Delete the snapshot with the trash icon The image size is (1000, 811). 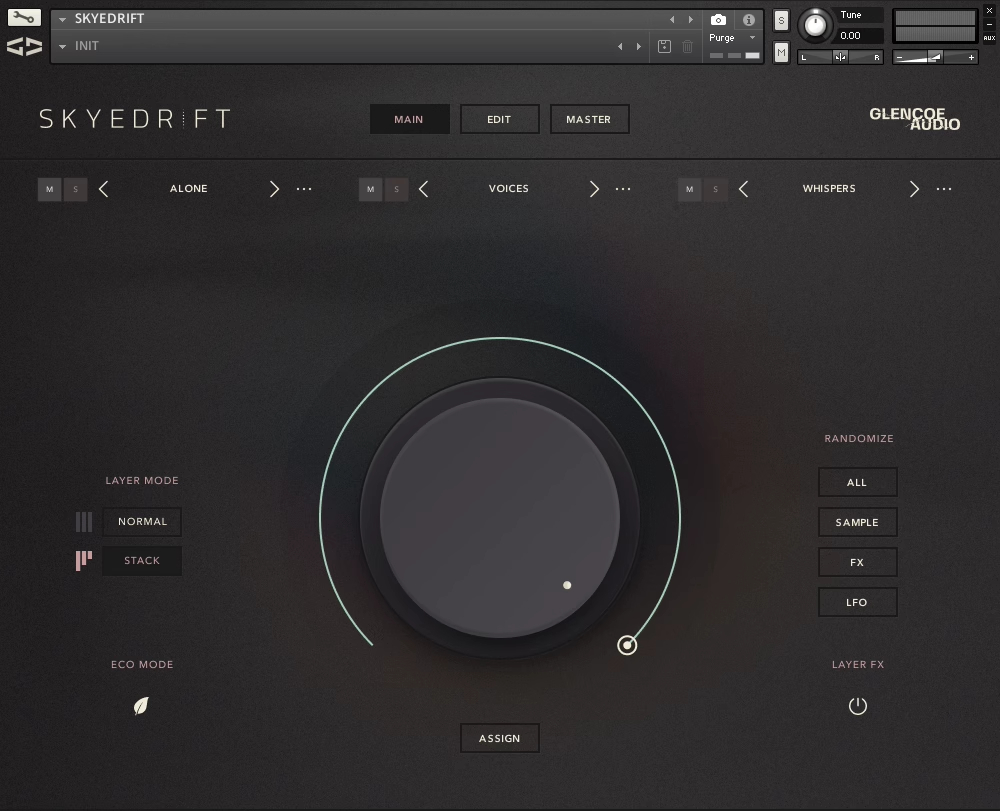(x=688, y=47)
